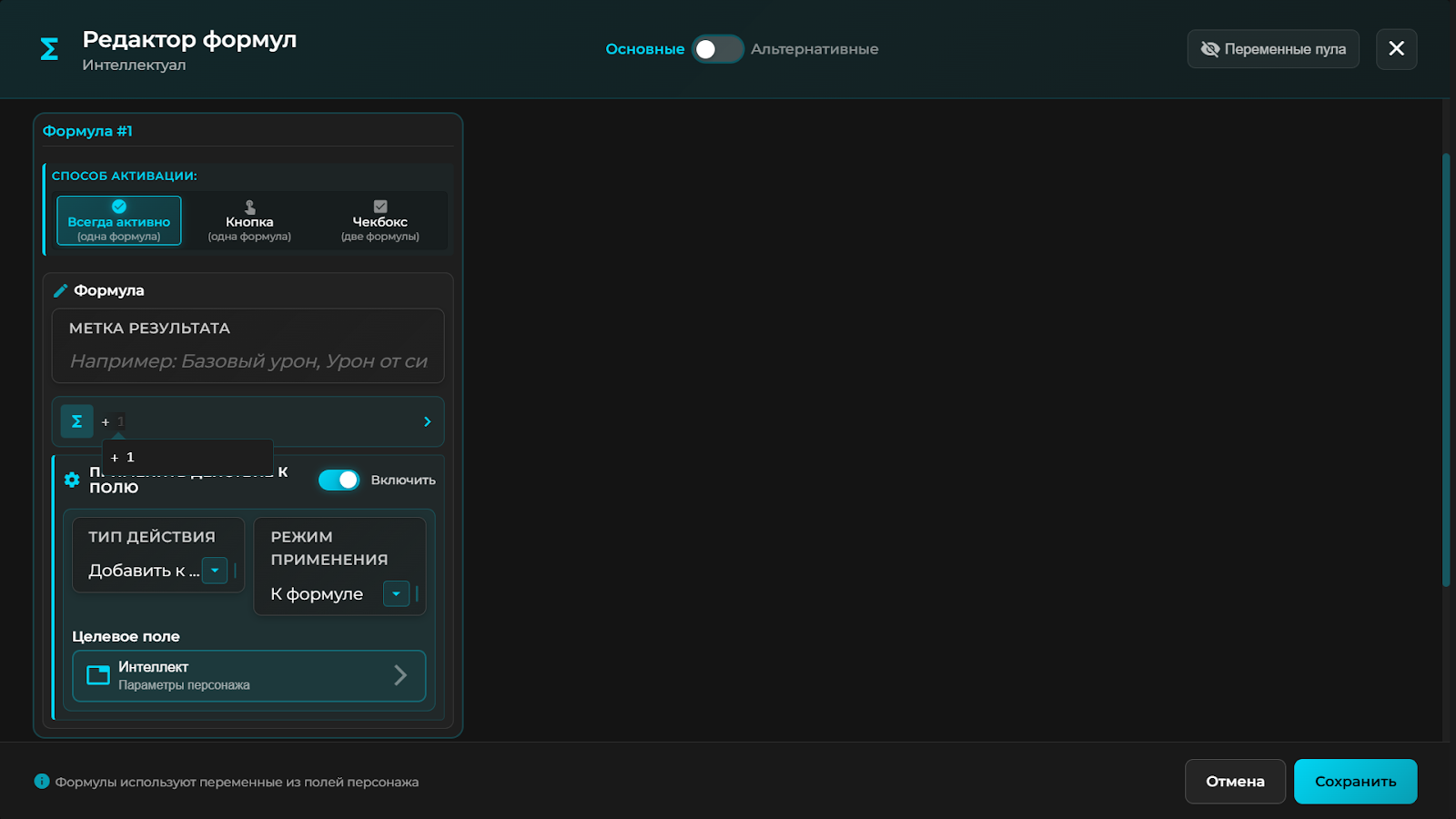Click the Метка результата input field
This screenshot has height=819, width=1456.
tap(248, 361)
